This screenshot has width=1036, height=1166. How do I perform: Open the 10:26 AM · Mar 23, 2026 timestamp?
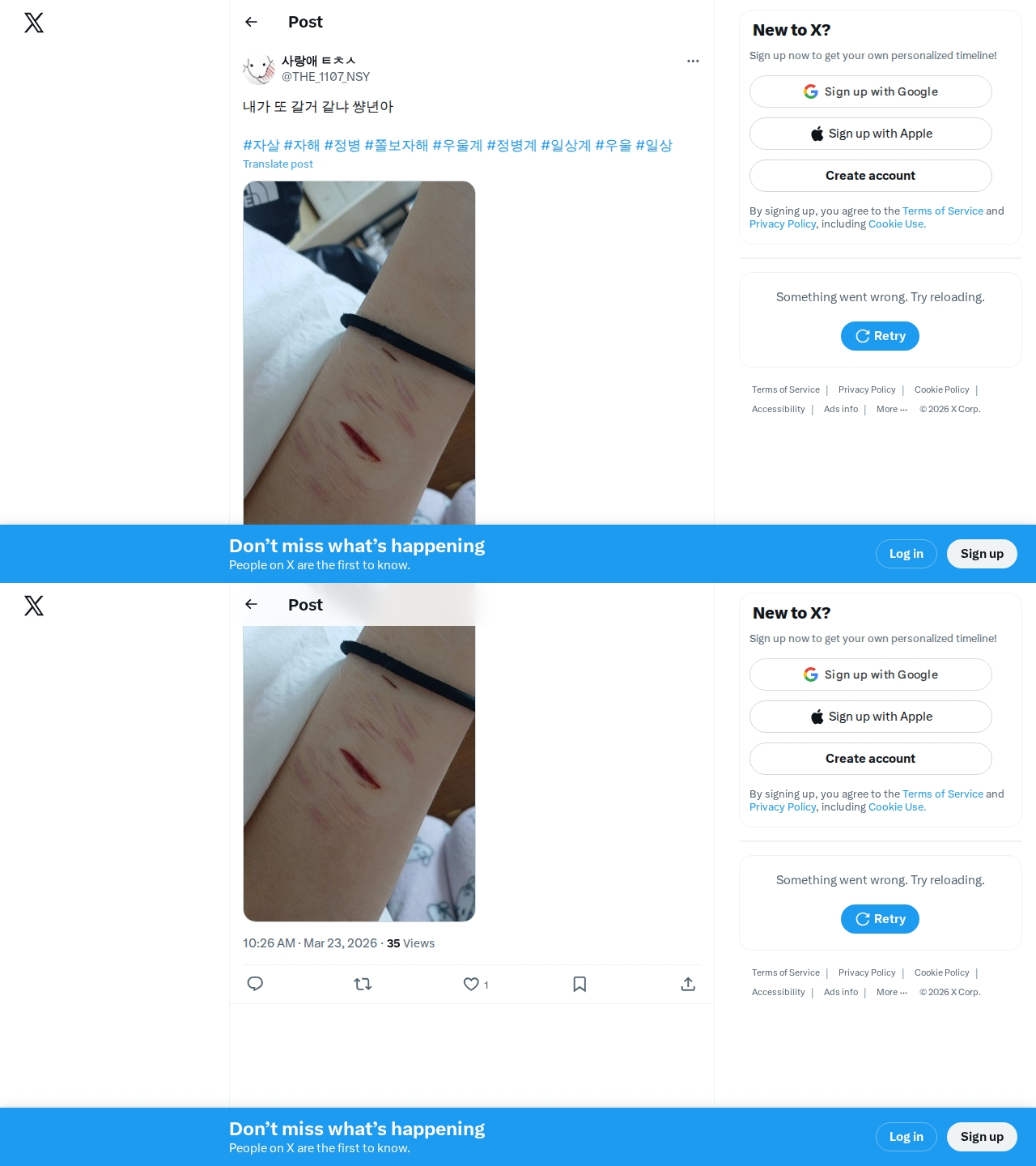tap(310, 943)
